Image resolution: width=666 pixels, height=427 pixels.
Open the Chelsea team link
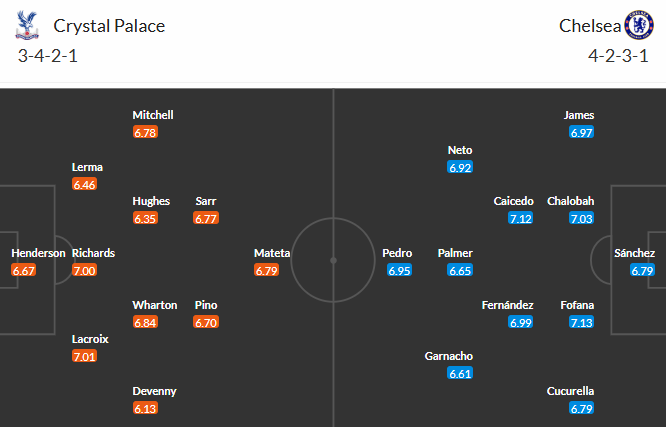(x=587, y=26)
